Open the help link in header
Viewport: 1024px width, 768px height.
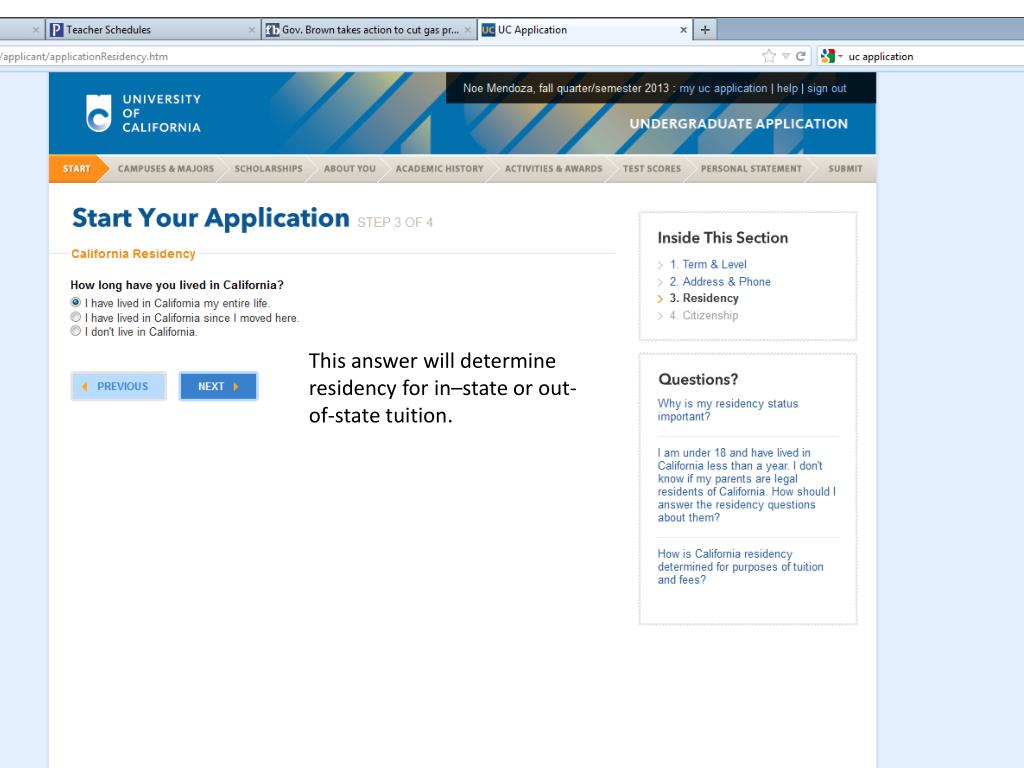[787, 88]
